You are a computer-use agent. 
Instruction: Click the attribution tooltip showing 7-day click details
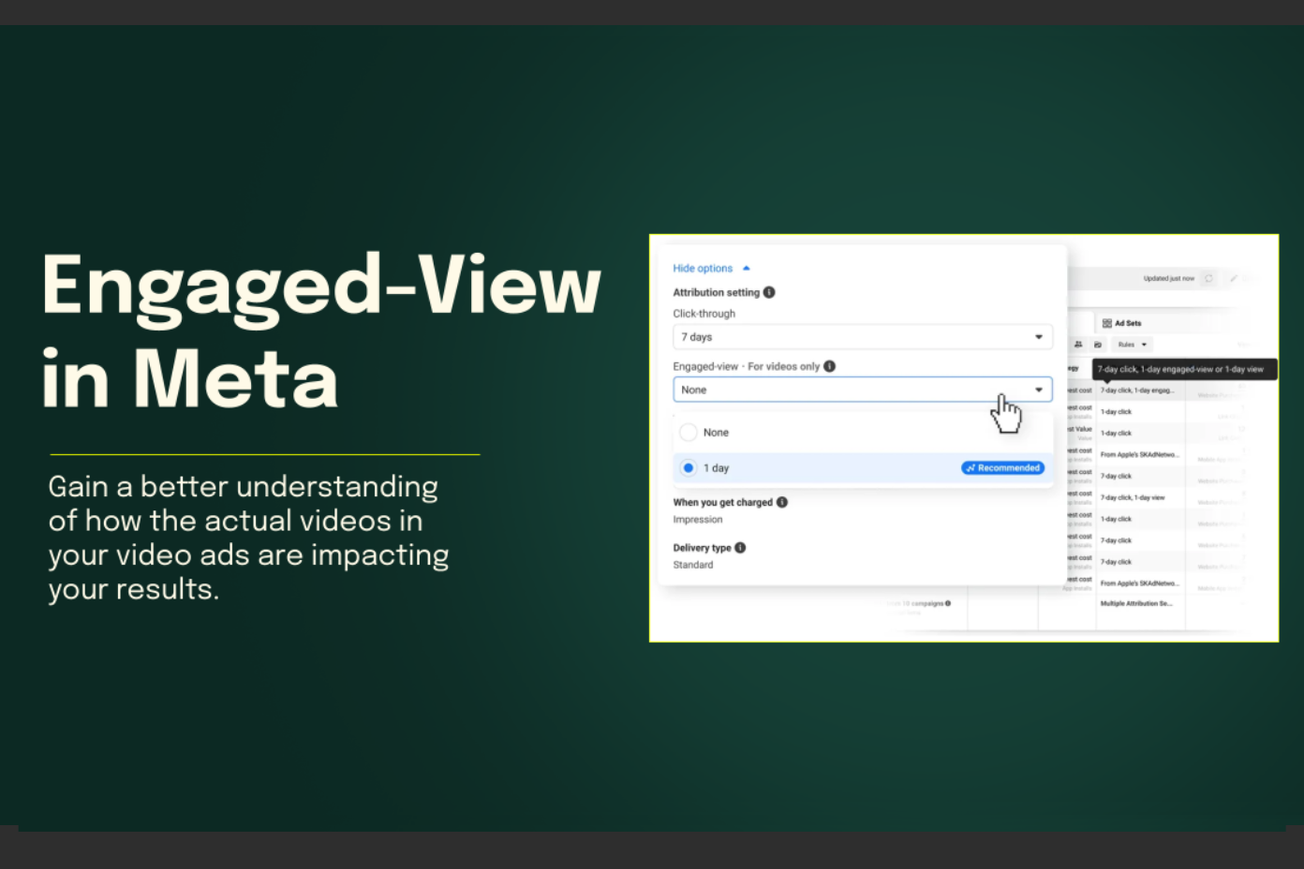pyautogui.click(x=1180, y=371)
